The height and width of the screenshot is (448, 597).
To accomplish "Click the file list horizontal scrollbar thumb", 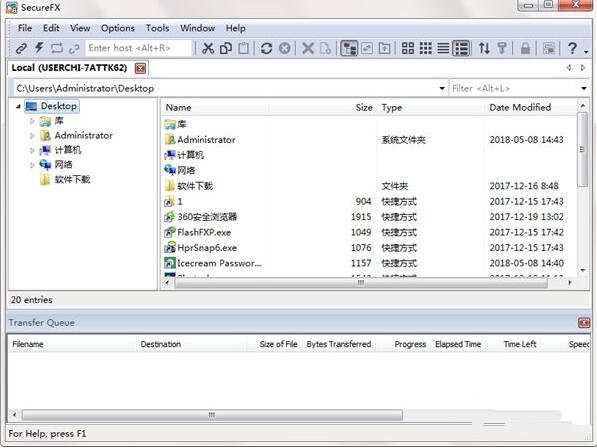I will (361, 283).
